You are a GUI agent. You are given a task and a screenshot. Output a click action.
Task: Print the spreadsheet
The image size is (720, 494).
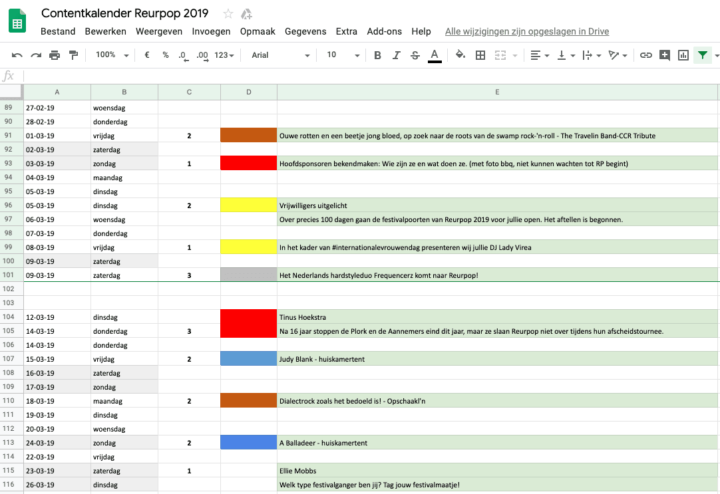pyautogui.click(x=55, y=55)
